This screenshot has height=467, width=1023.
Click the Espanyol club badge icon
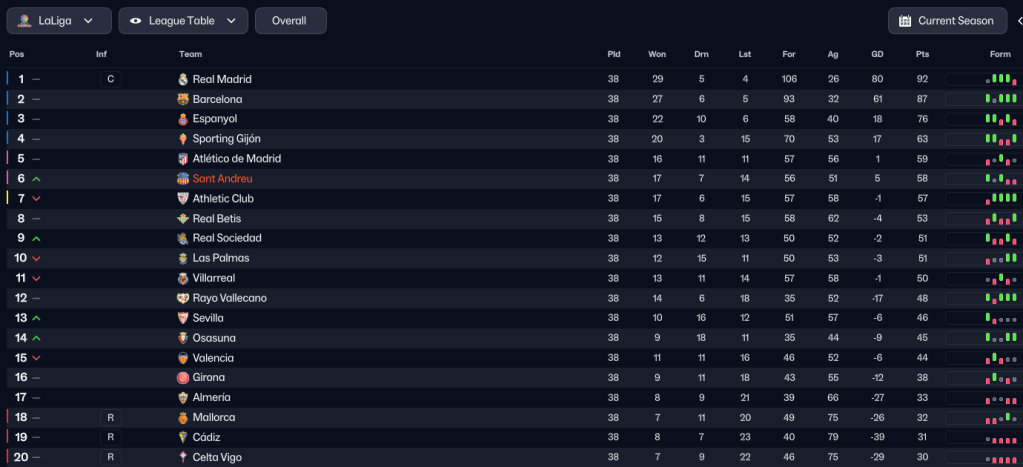[183, 119]
